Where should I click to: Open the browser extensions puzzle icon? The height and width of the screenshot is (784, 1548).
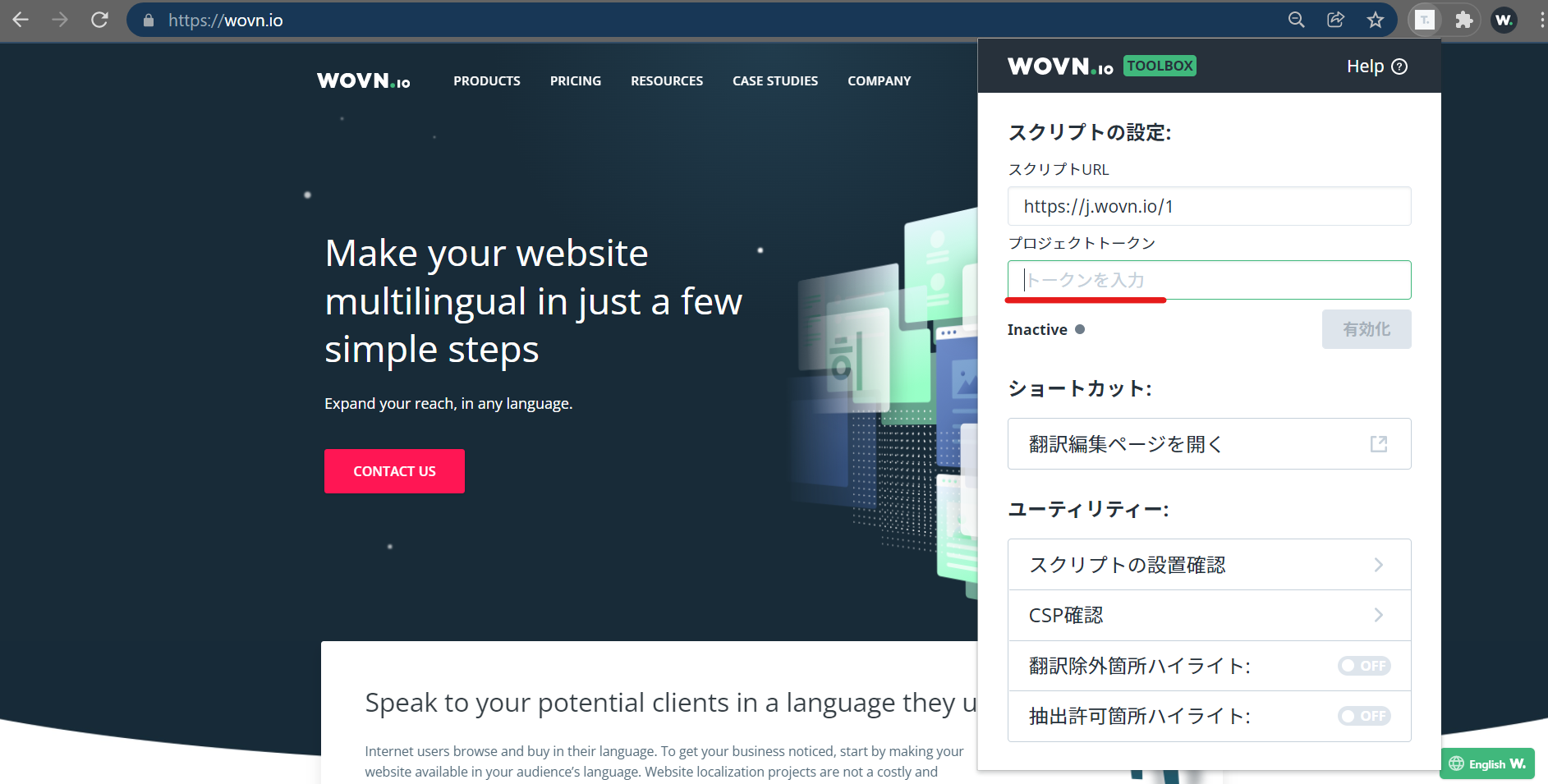1463,20
